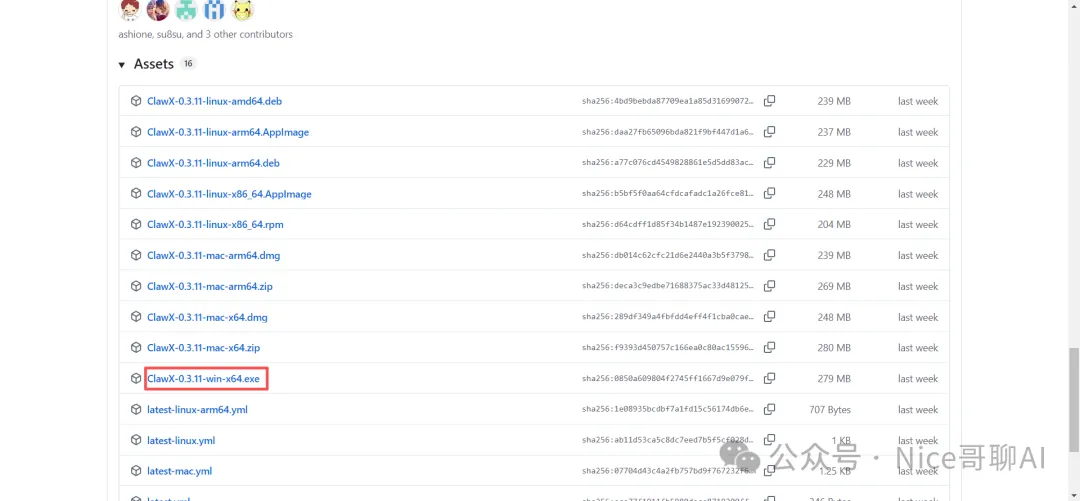Click the "269 MB" file size
This screenshot has height=501, width=1080.
click(x=833, y=286)
